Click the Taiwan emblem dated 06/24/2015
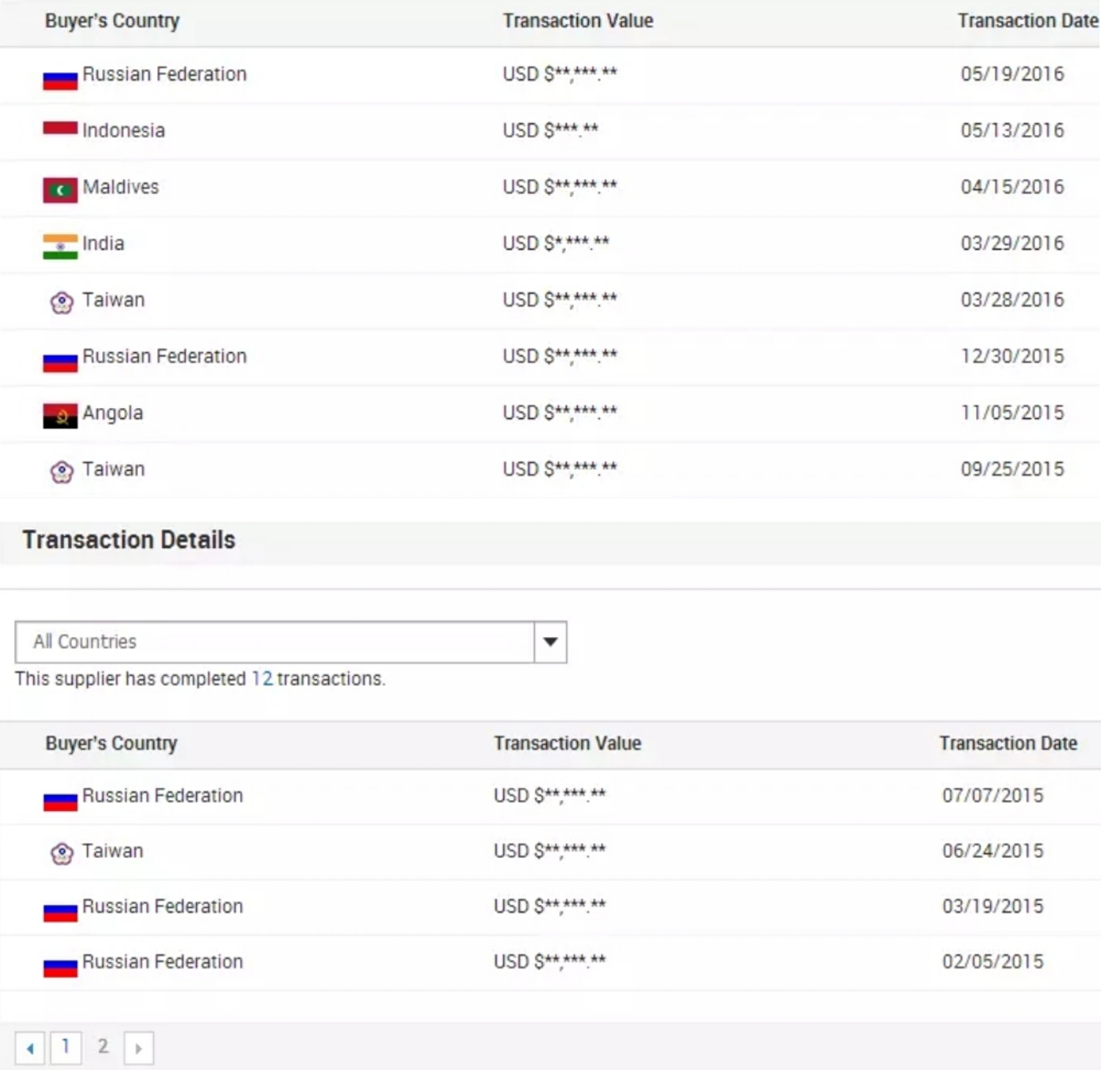This screenshot has height=1092, width=1101. tap(62, 853)
